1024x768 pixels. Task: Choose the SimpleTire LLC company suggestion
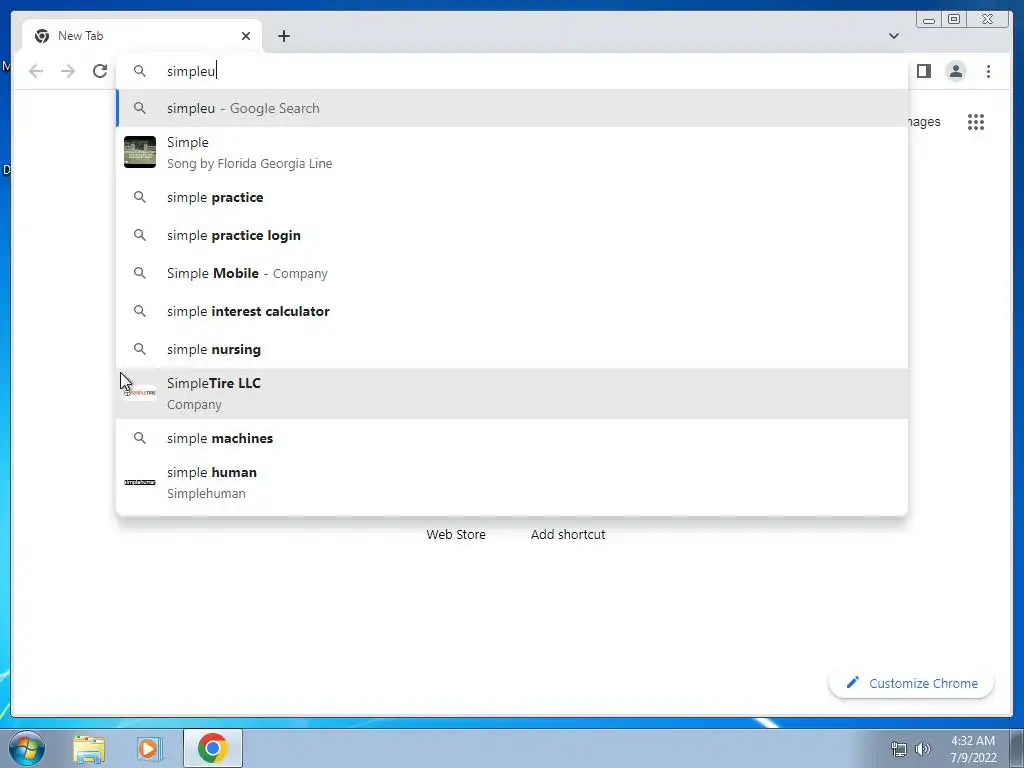[x=512, y=393]
